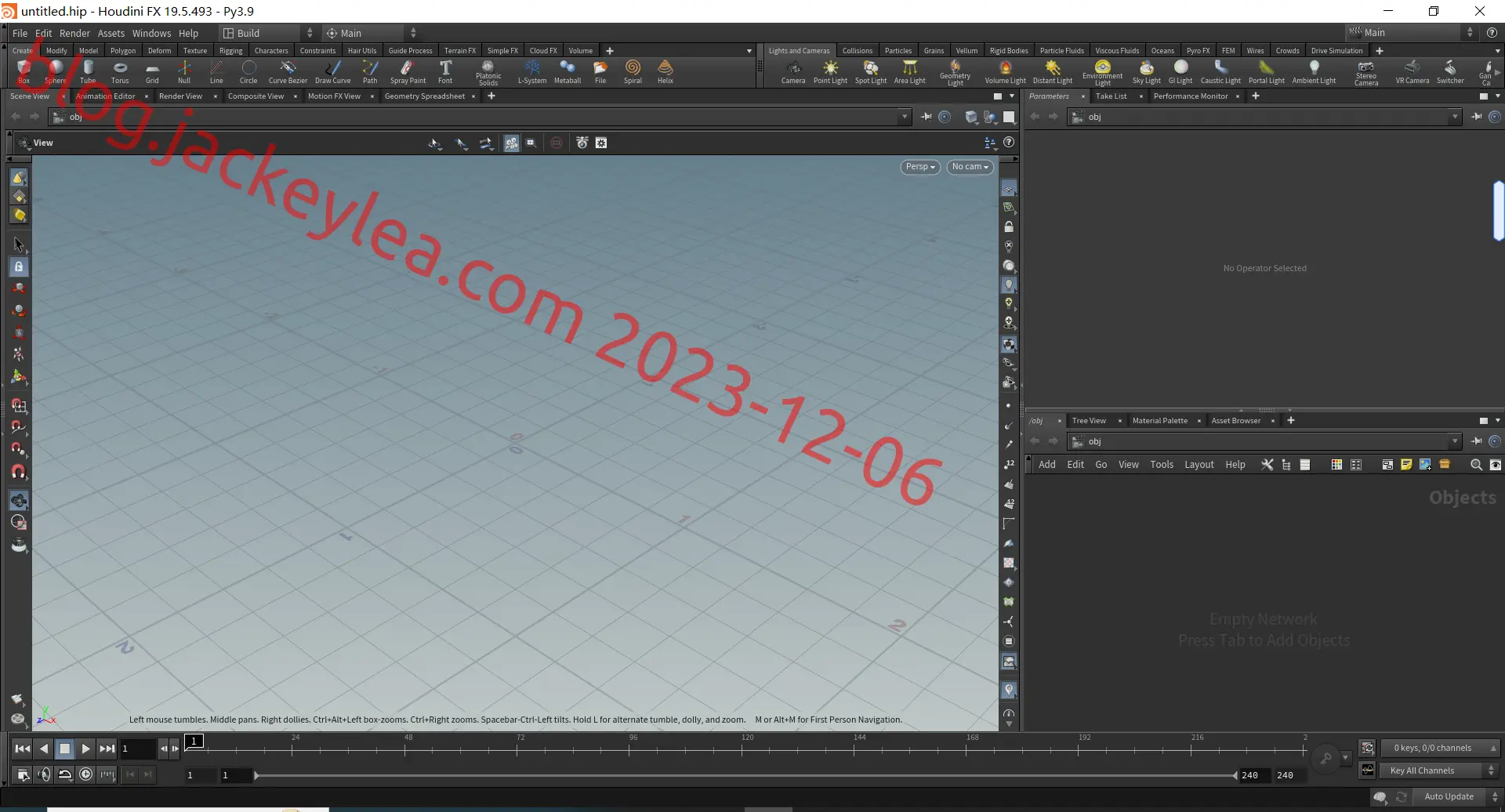Screen dimensions: 1505x812
Task: Click the timeline frame range slider
Action: click(x=745, y=775)
